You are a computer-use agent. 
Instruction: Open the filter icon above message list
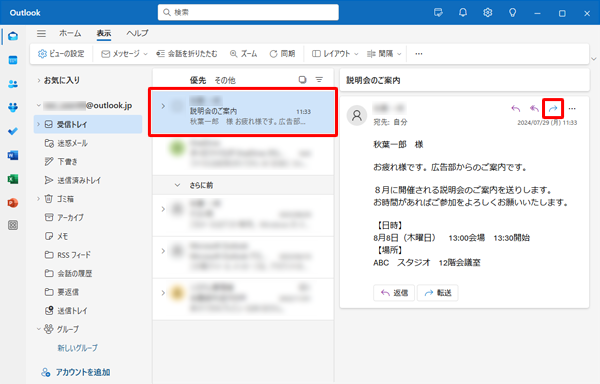pos(319,80)
